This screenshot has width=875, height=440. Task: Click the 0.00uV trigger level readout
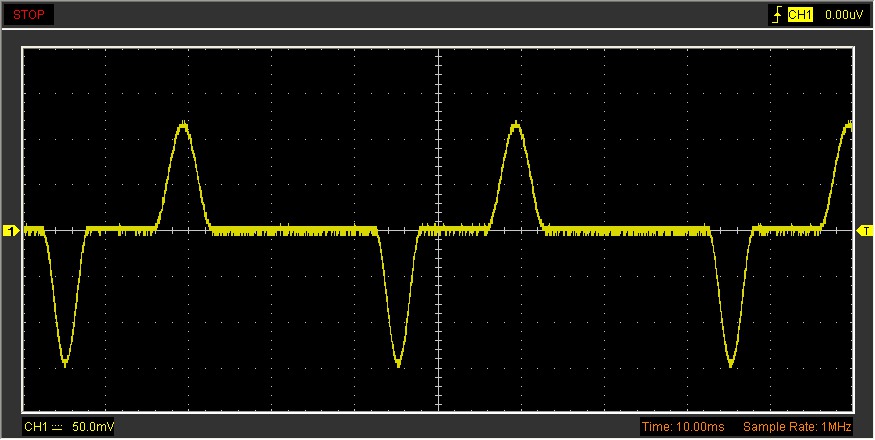point(843,15)
